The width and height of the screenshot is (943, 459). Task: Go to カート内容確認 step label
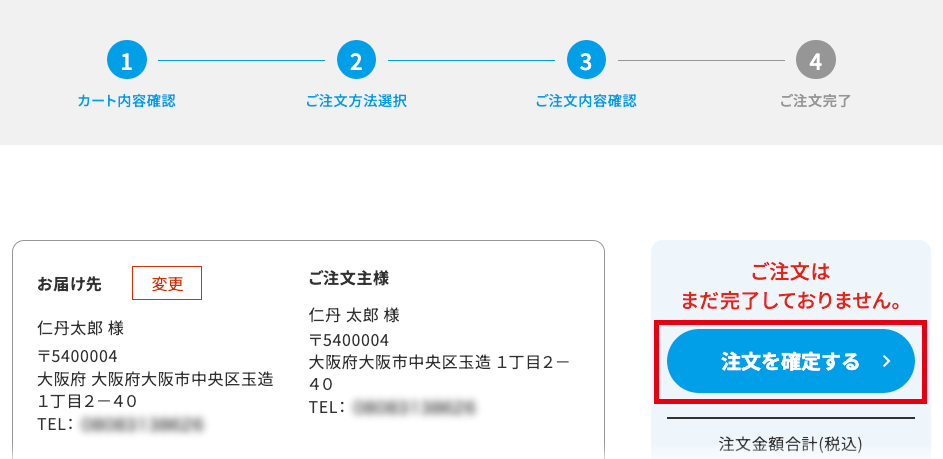click(x=126, y=101)
